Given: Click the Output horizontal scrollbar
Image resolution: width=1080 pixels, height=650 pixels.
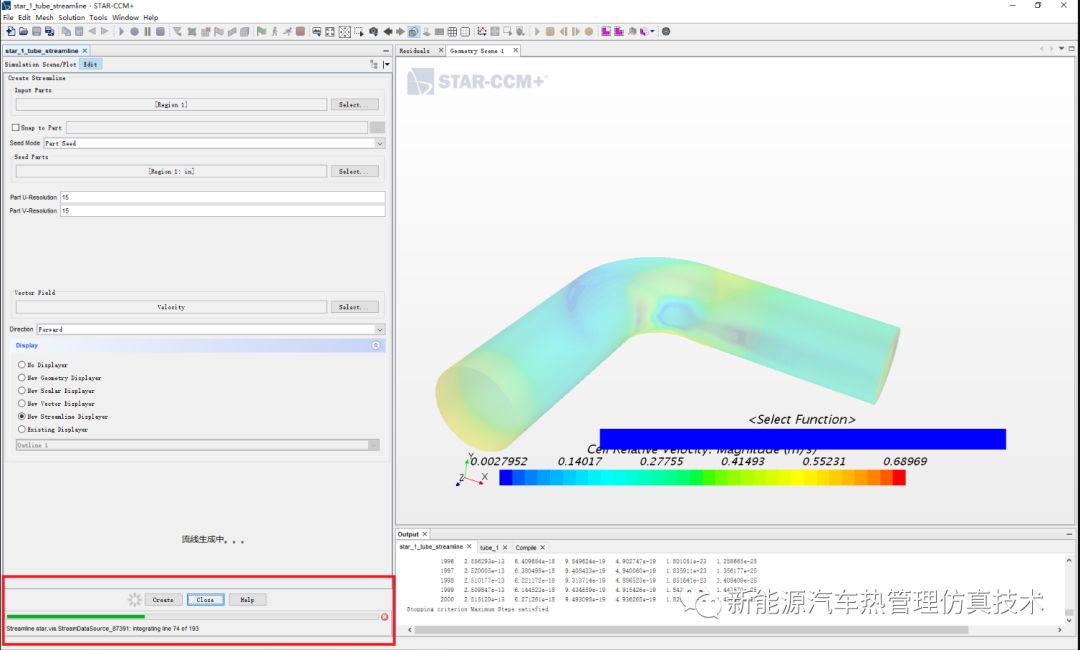Looking at the screenshot, I should [692, 629].
